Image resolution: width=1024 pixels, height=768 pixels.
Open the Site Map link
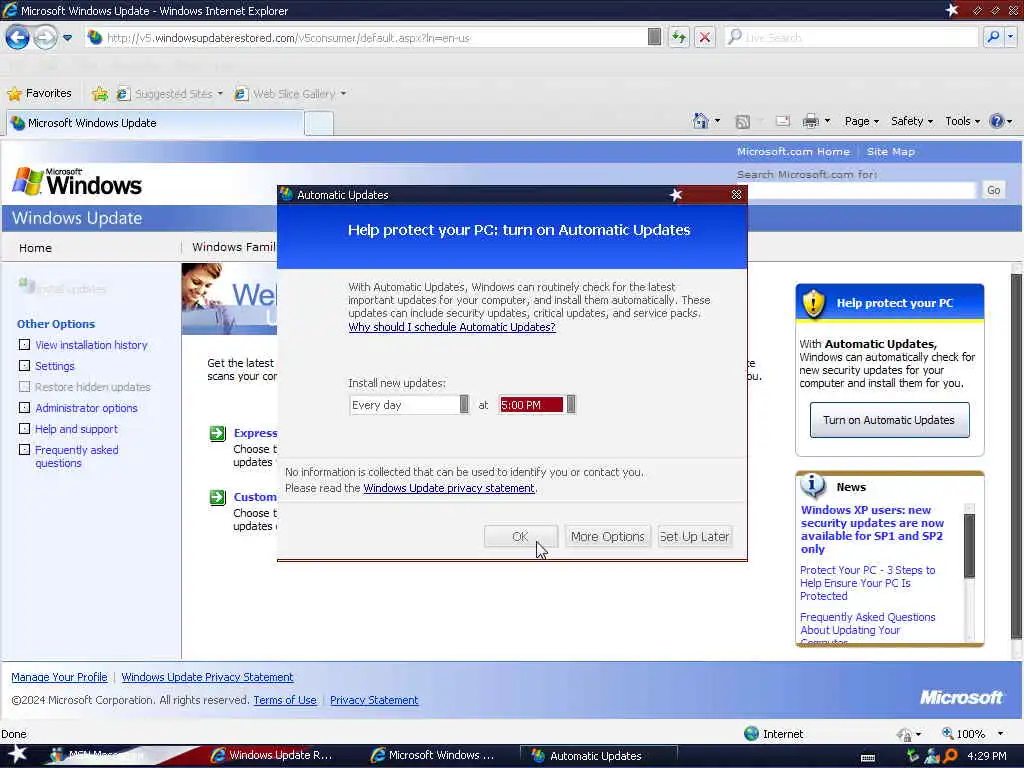(891, 152)
